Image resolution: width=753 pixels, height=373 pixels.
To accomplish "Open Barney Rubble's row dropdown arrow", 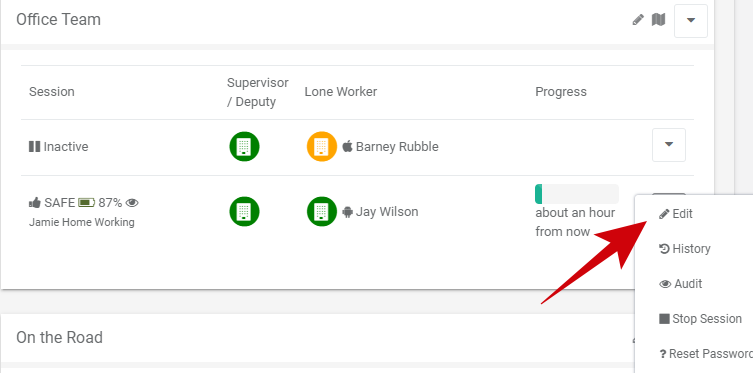I will pos(668,144).
